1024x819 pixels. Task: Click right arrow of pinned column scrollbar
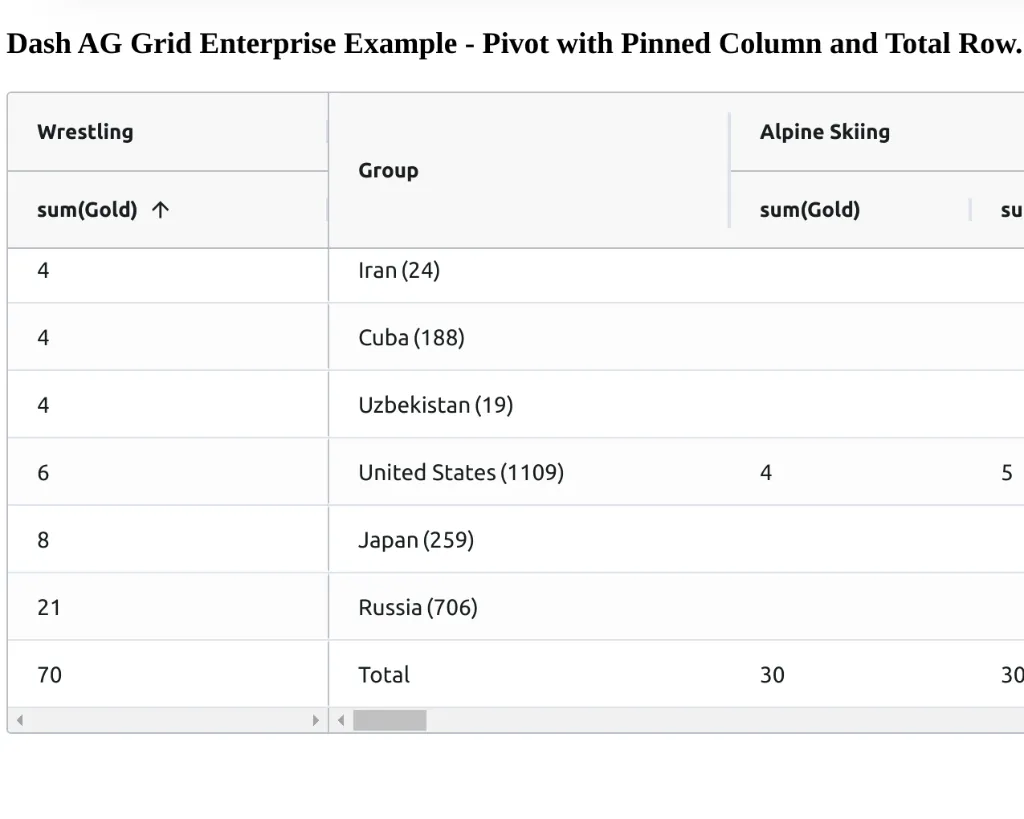pos(316,720)
